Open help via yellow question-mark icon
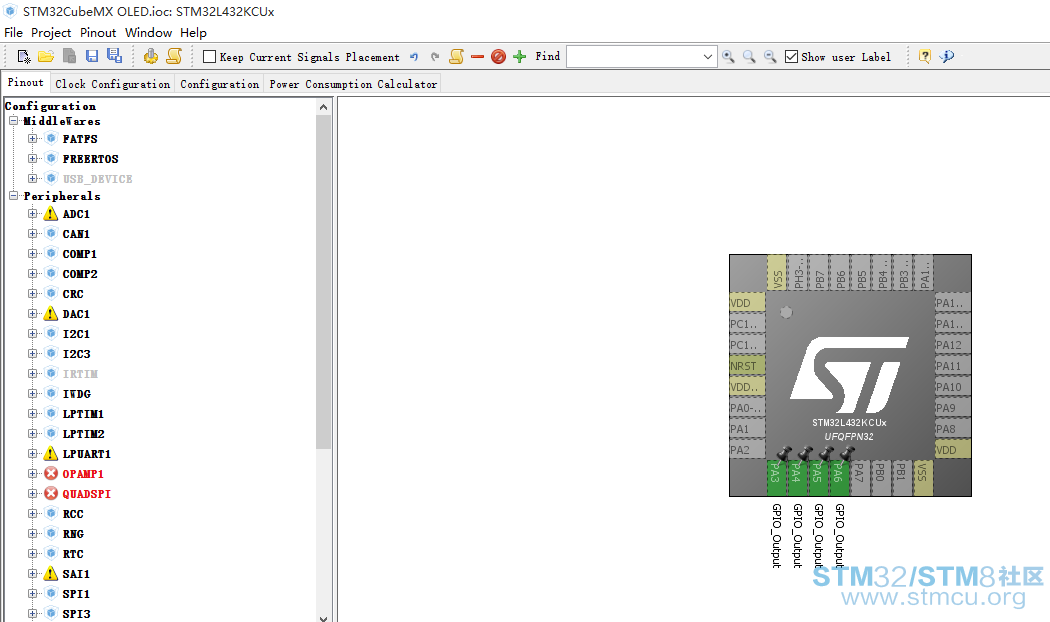The image size is (1050, 622). [925, 57]
